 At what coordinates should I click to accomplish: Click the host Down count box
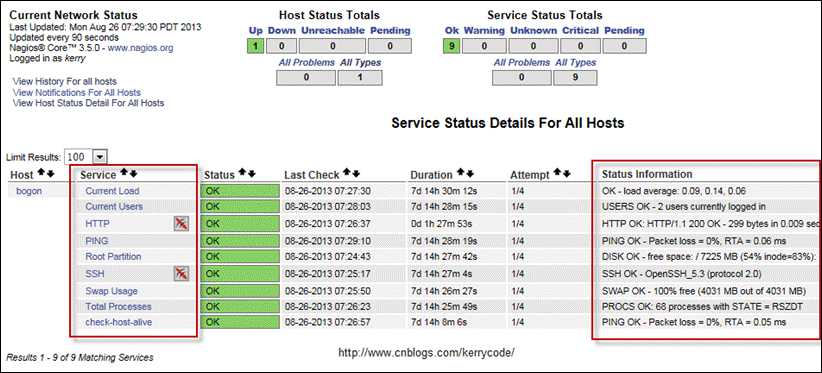click(x=281, y=46)
